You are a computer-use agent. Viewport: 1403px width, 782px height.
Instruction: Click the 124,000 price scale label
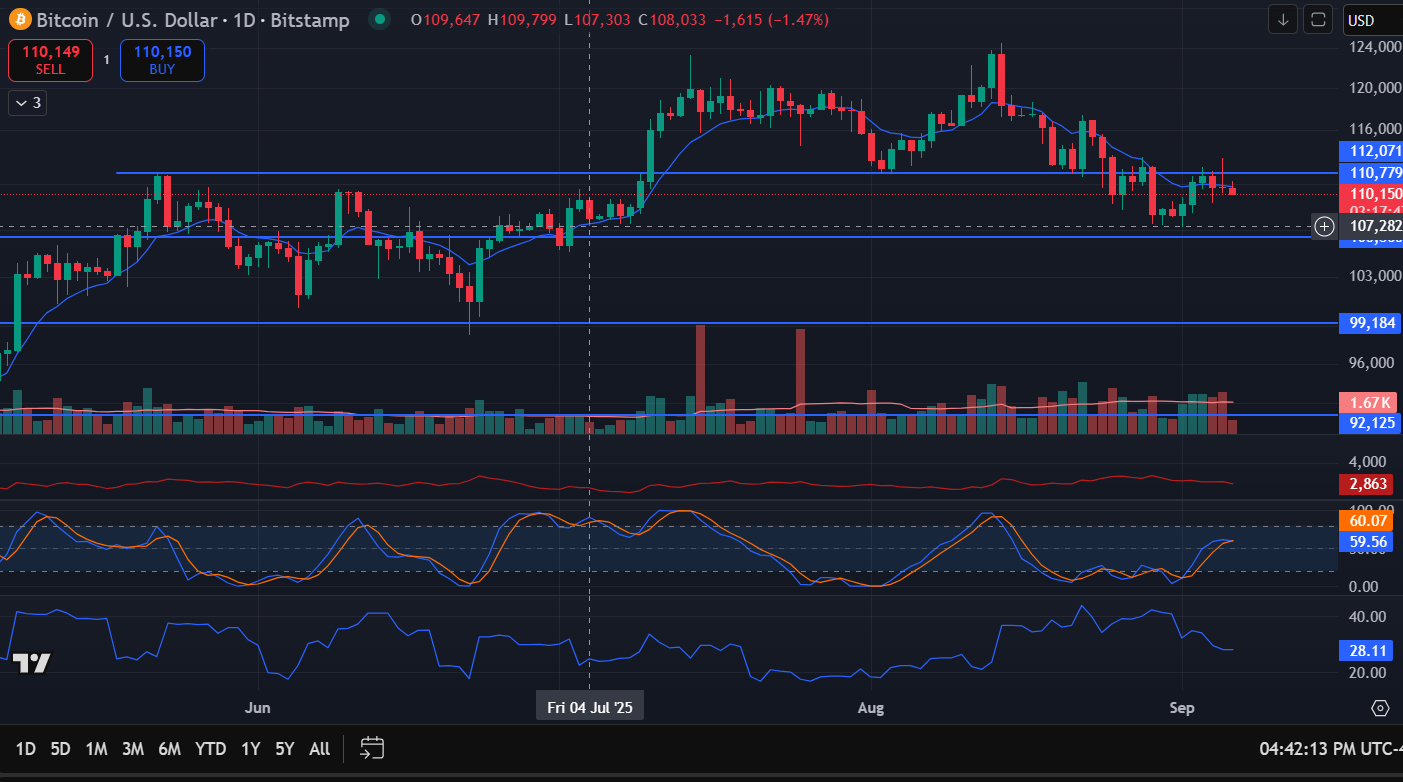click(1373, 46)
